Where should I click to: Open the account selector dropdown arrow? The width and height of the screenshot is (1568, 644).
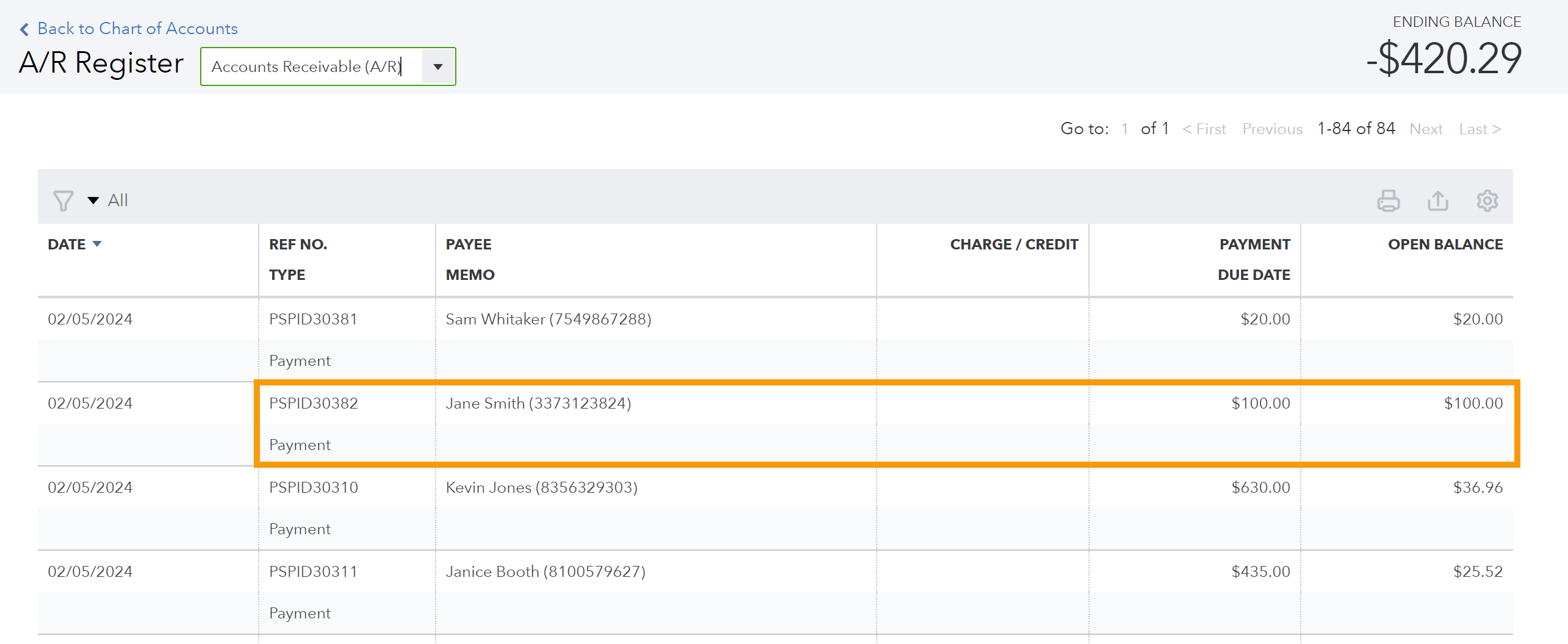coord(438,66)
